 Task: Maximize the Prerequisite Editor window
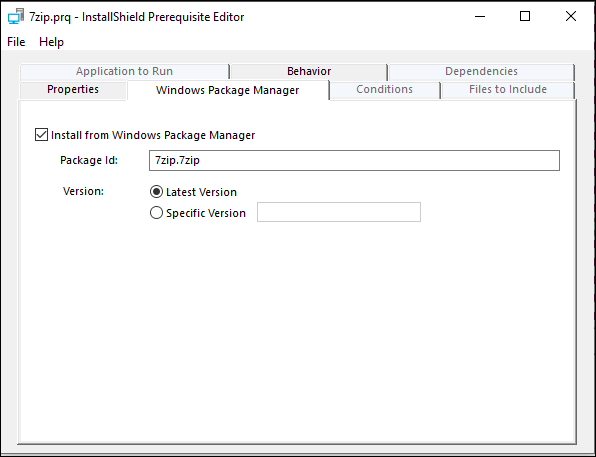click(x=525, y=16)
